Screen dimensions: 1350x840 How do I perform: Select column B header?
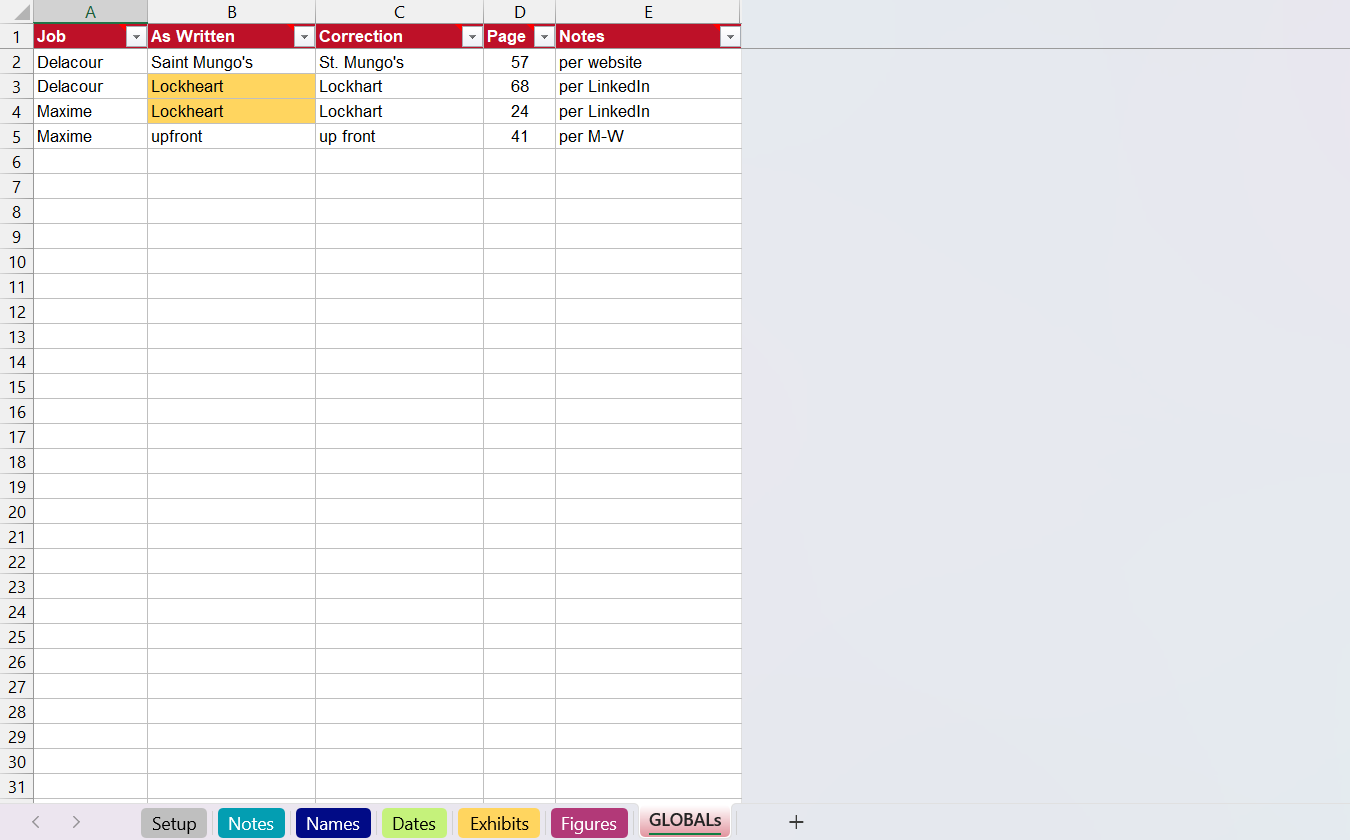point(231,12)
